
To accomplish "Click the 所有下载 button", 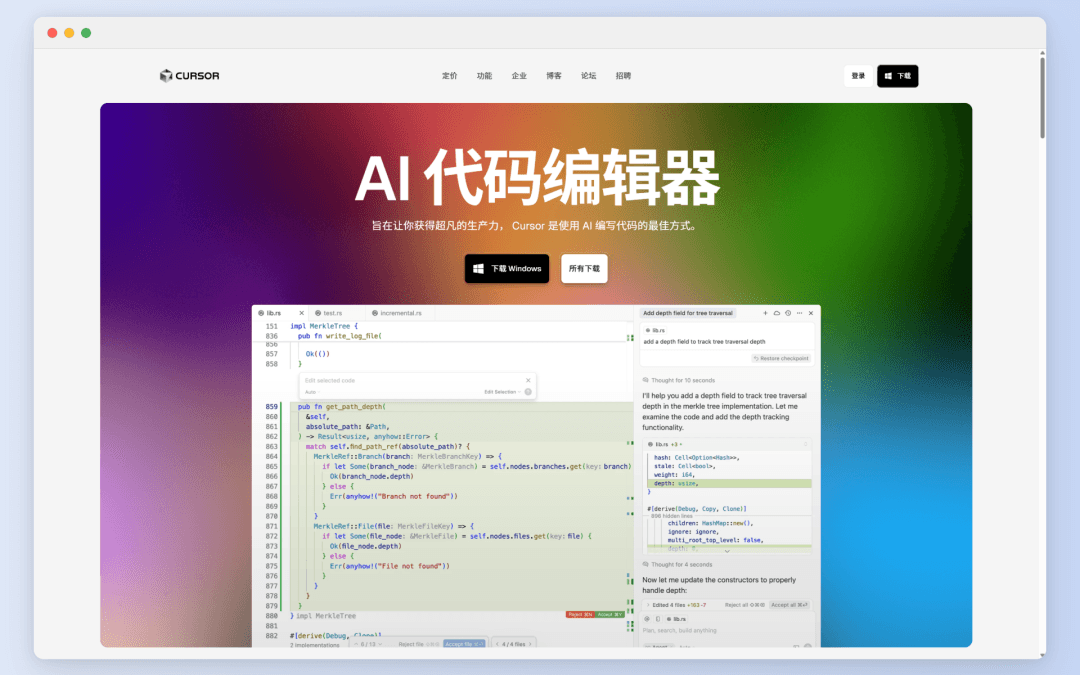I will 584,269.
